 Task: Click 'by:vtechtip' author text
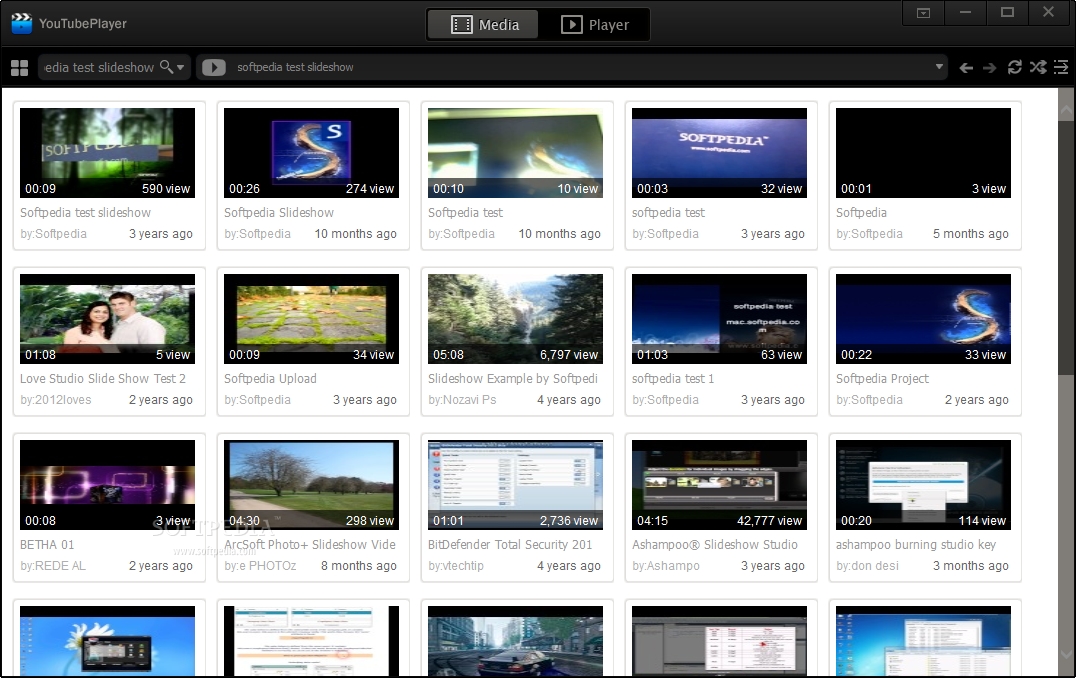tap(456, 565)
